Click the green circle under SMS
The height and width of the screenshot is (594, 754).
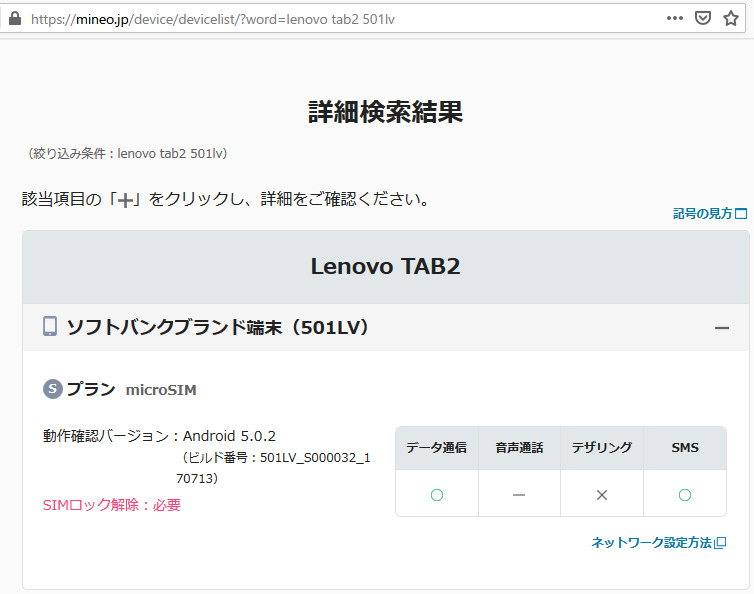(x=685, y=495)
